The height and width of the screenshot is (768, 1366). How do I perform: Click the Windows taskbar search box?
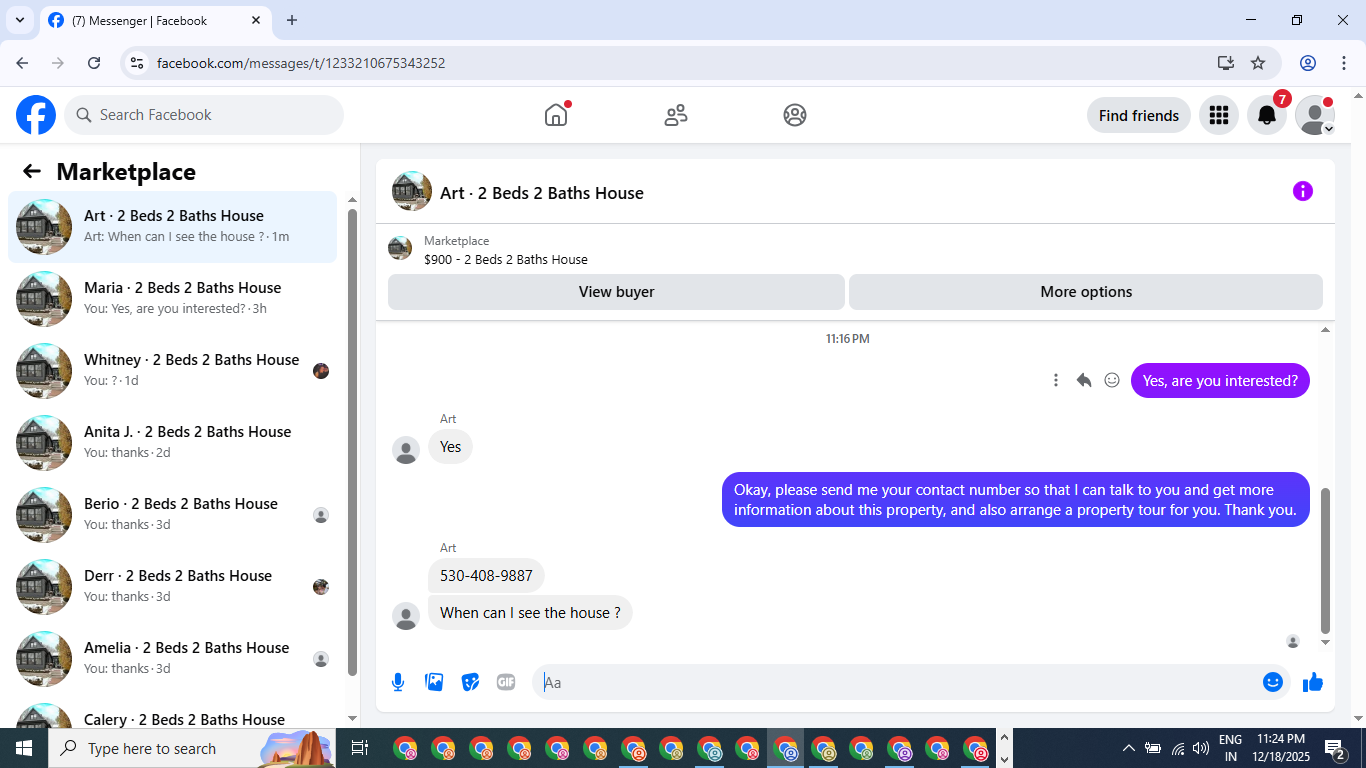tap(192, 748)
